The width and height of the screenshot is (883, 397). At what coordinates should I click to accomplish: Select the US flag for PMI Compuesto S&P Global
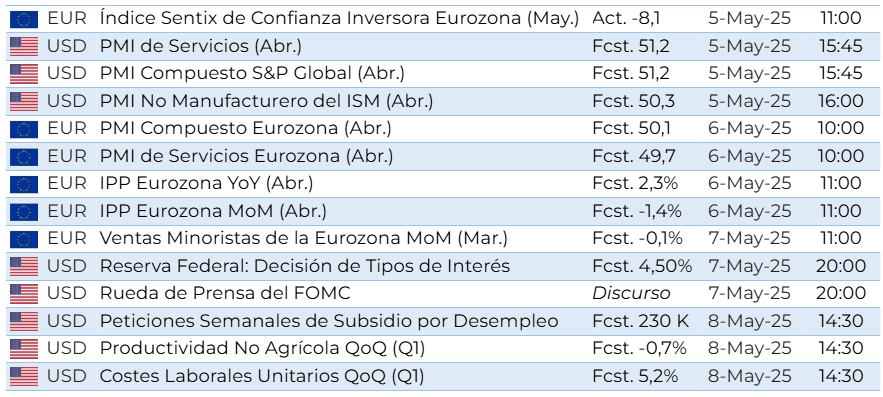click(24, 74)
